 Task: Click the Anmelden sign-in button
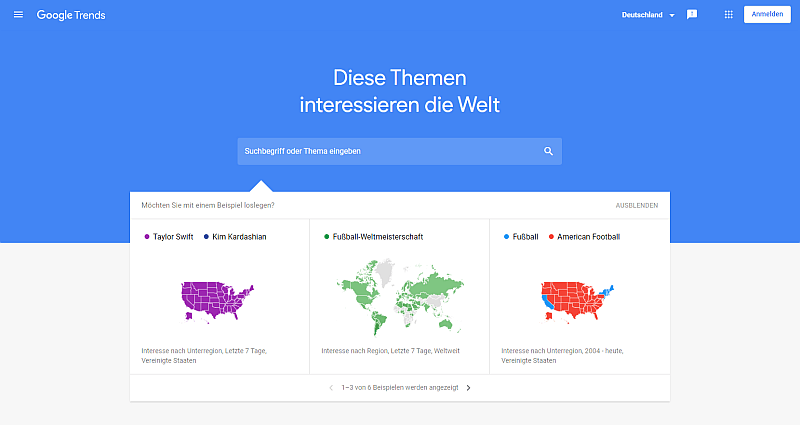pyautogui.click(x=767, y=14)
